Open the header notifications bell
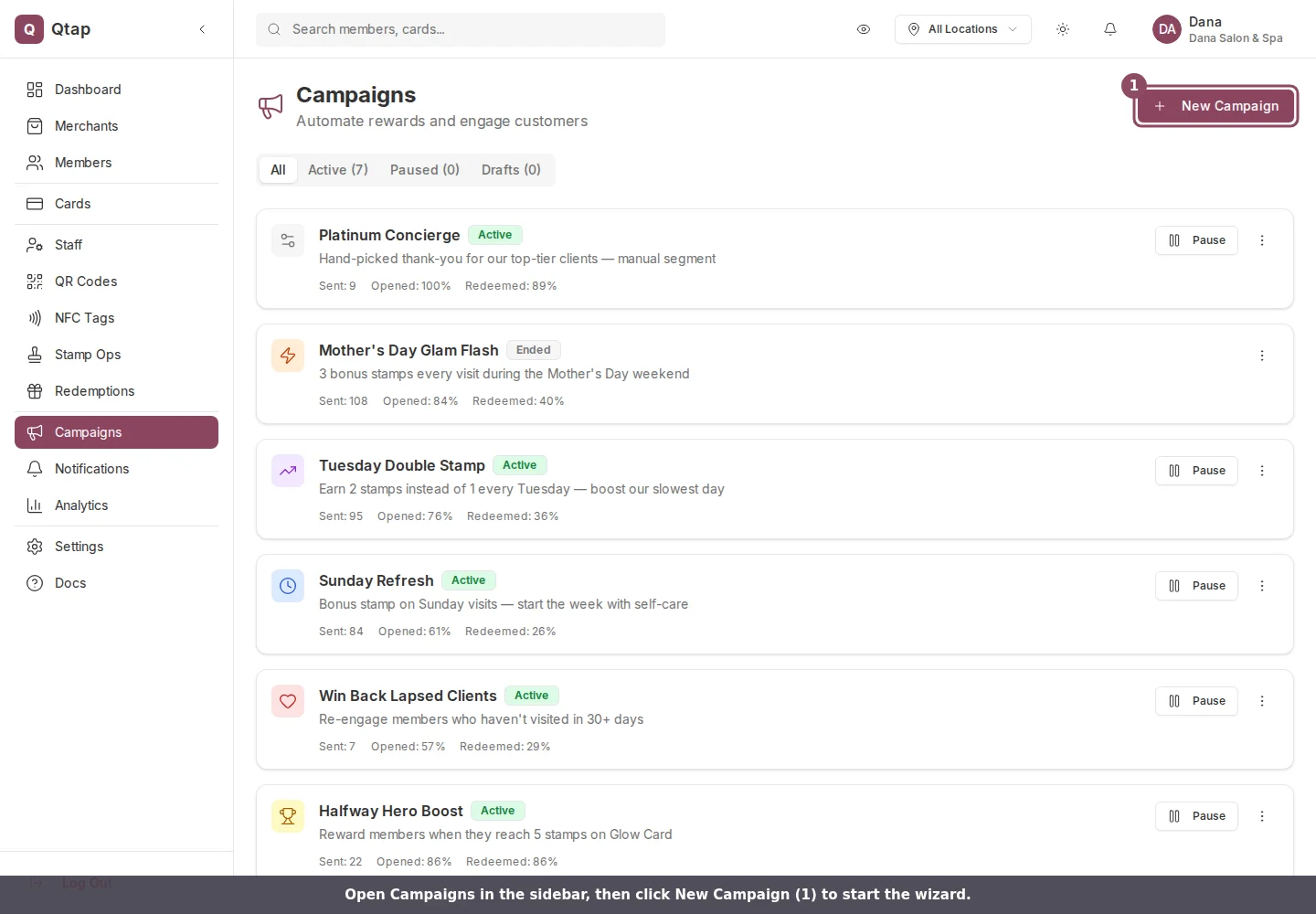Screen dimensions: 1316x914 coord(1110,29)
